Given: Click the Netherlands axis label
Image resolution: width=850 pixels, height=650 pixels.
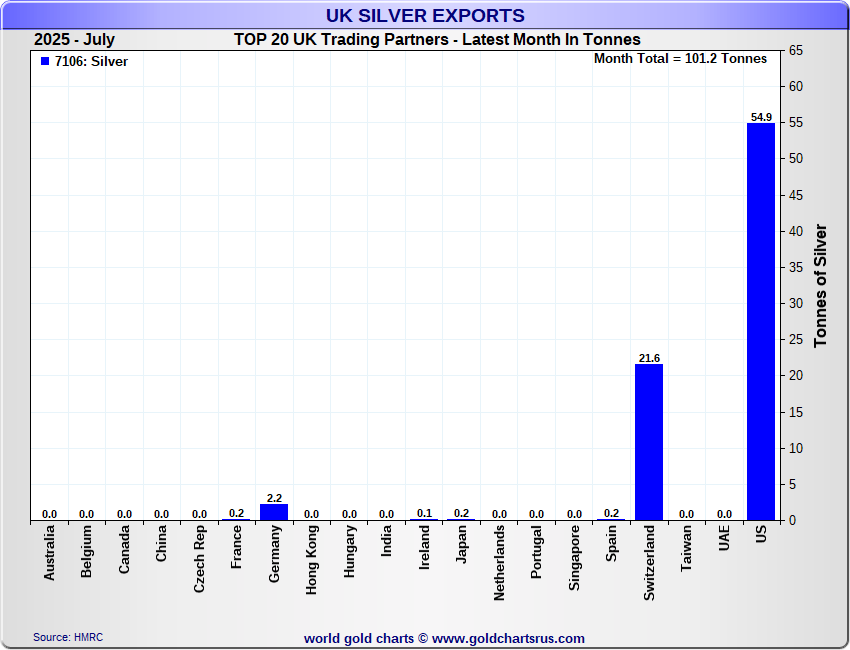Looking at the screenshot, I should click(x=499, y=563).
